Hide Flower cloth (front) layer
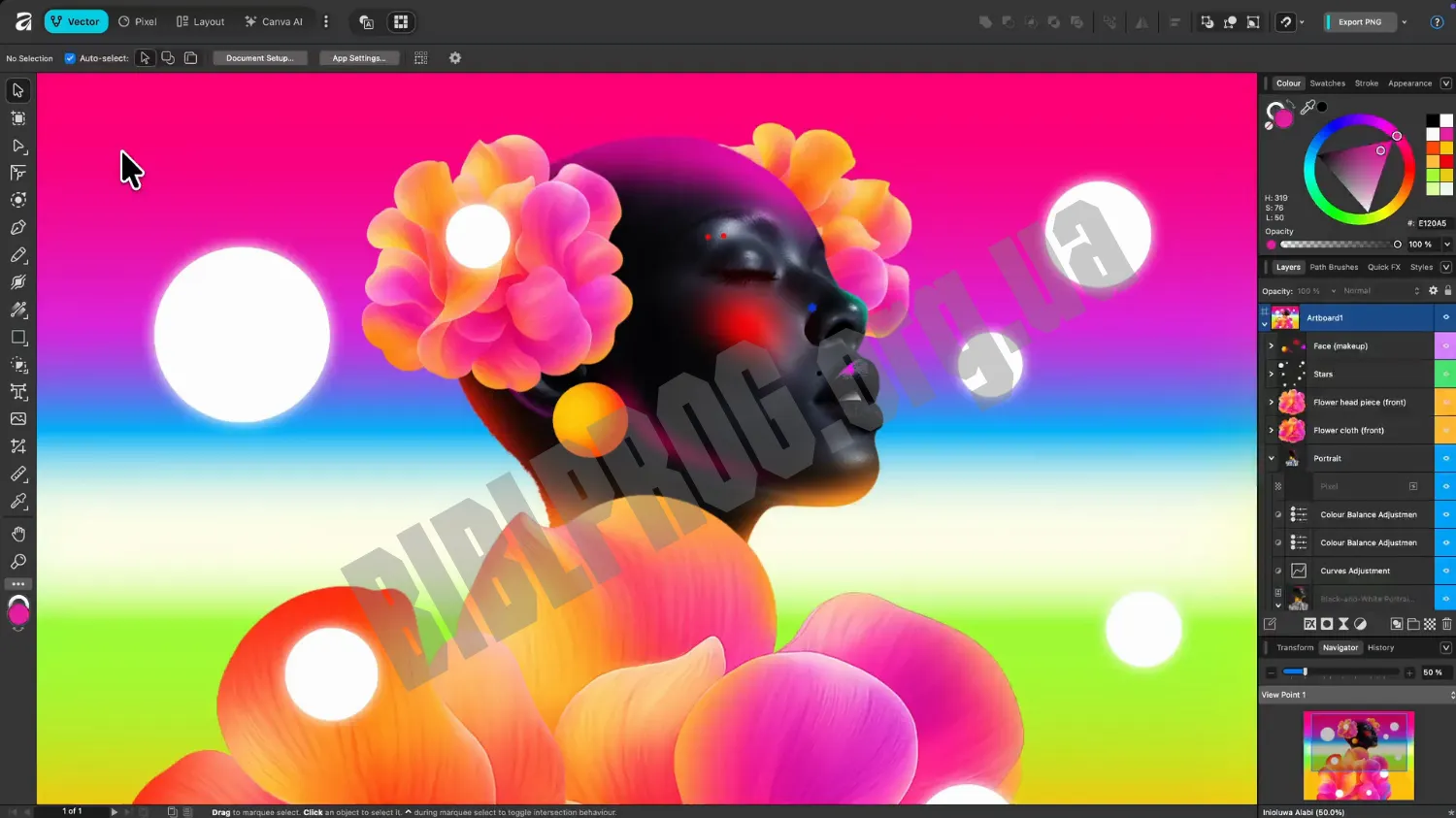Viewport: 1456px width, 818px height. 1445,430
